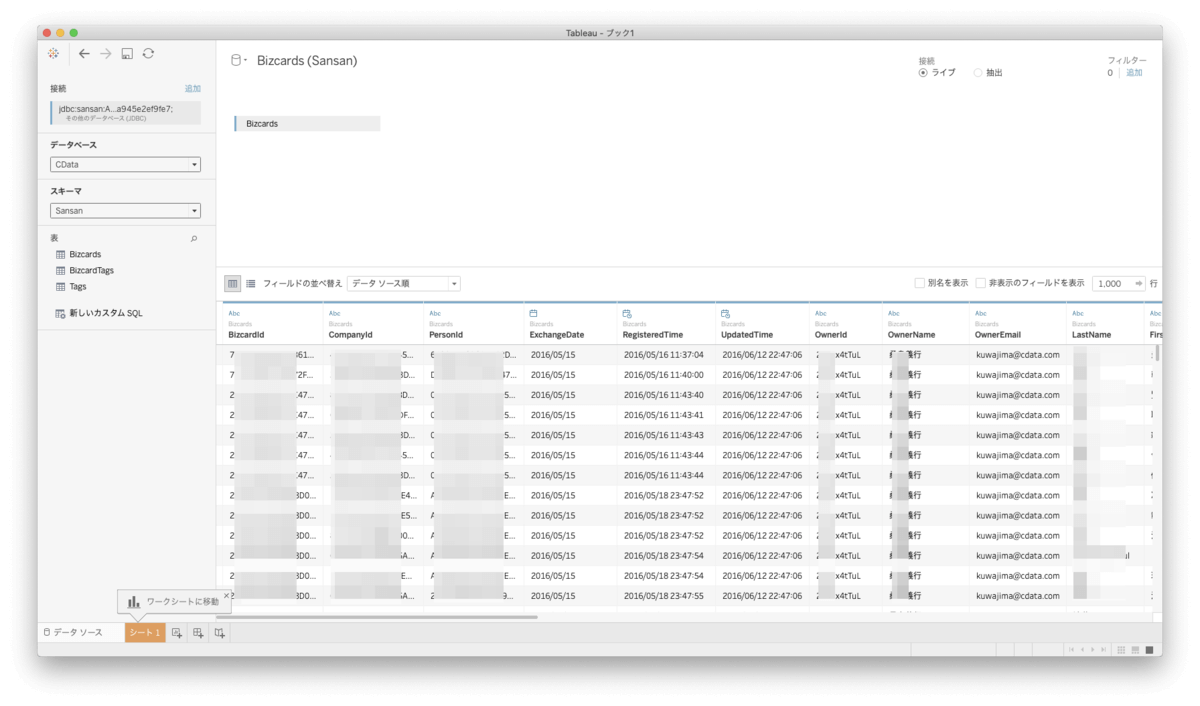This screenshot has width=1200, height=706.
Task: Switch to preview data grid view
Action: point(233,284)
